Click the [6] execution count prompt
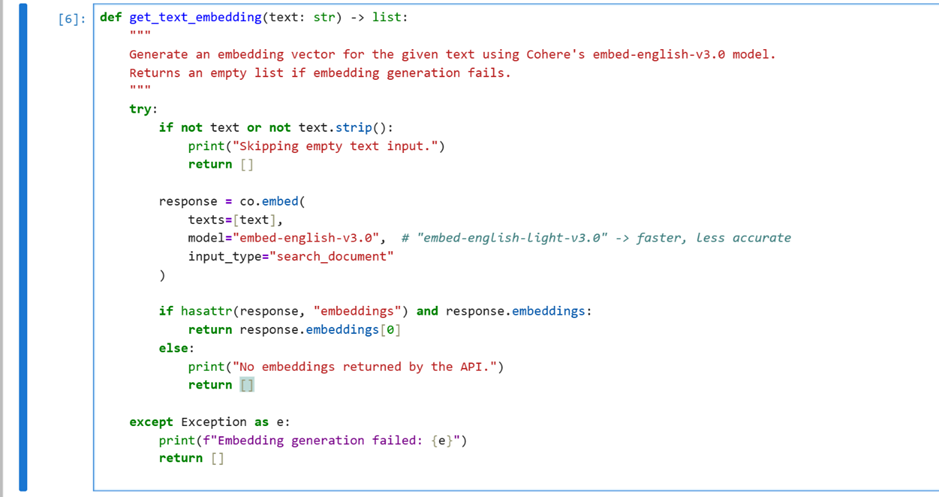The height and width of the screenshot is (497, 939). coord(72,19)
